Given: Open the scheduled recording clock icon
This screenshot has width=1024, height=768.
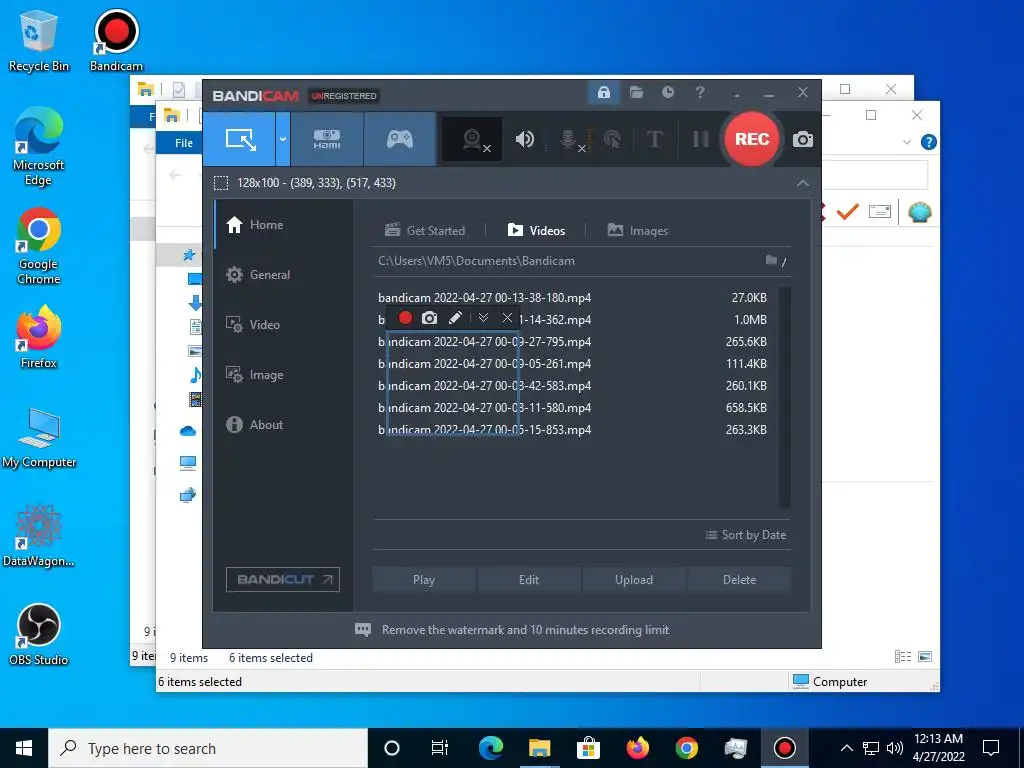Looking at the screenshot, I should point(667,92).
